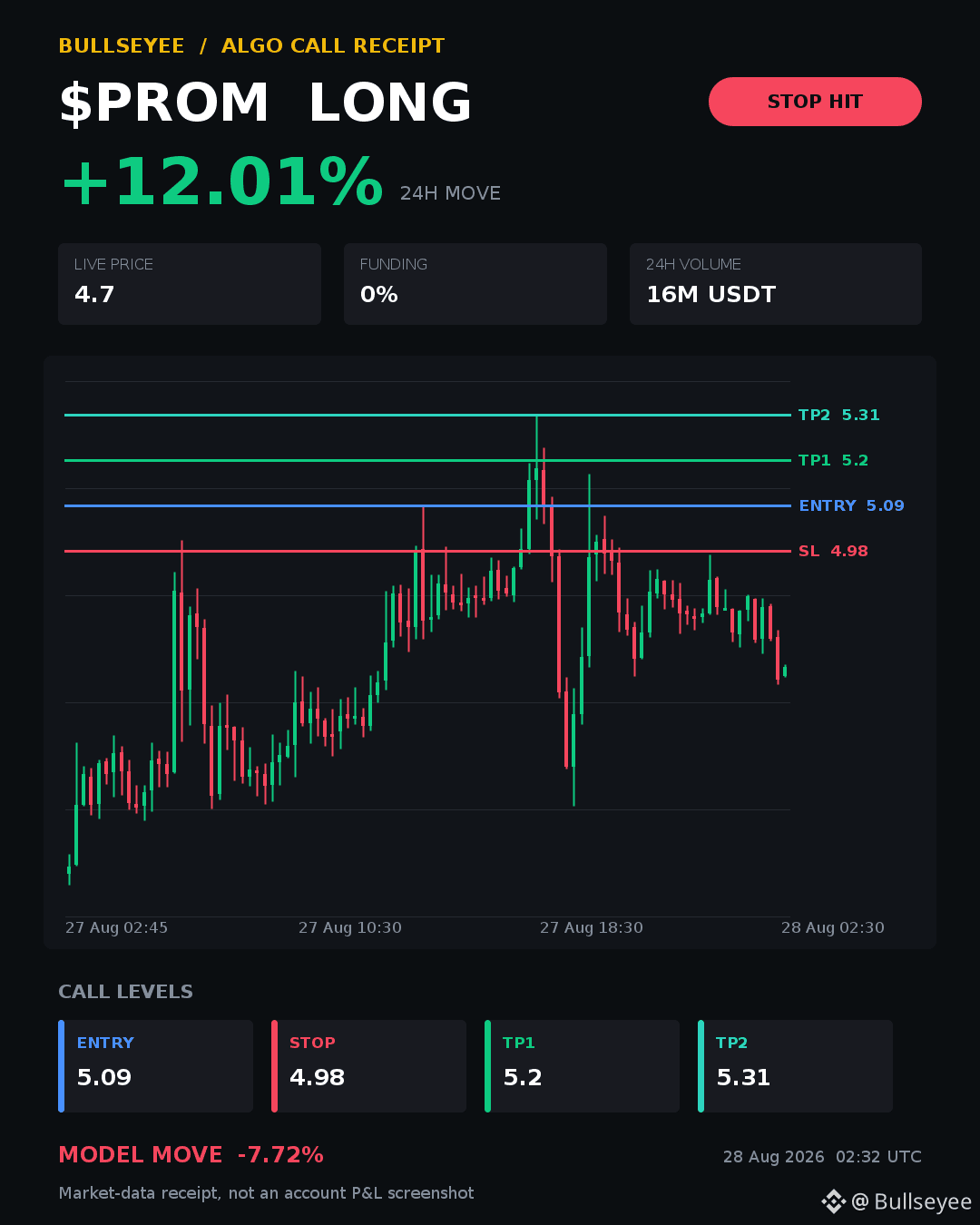Click the CALL LEVELS heading
Screen dimensions: 980x1225
[x=126, y=992]
